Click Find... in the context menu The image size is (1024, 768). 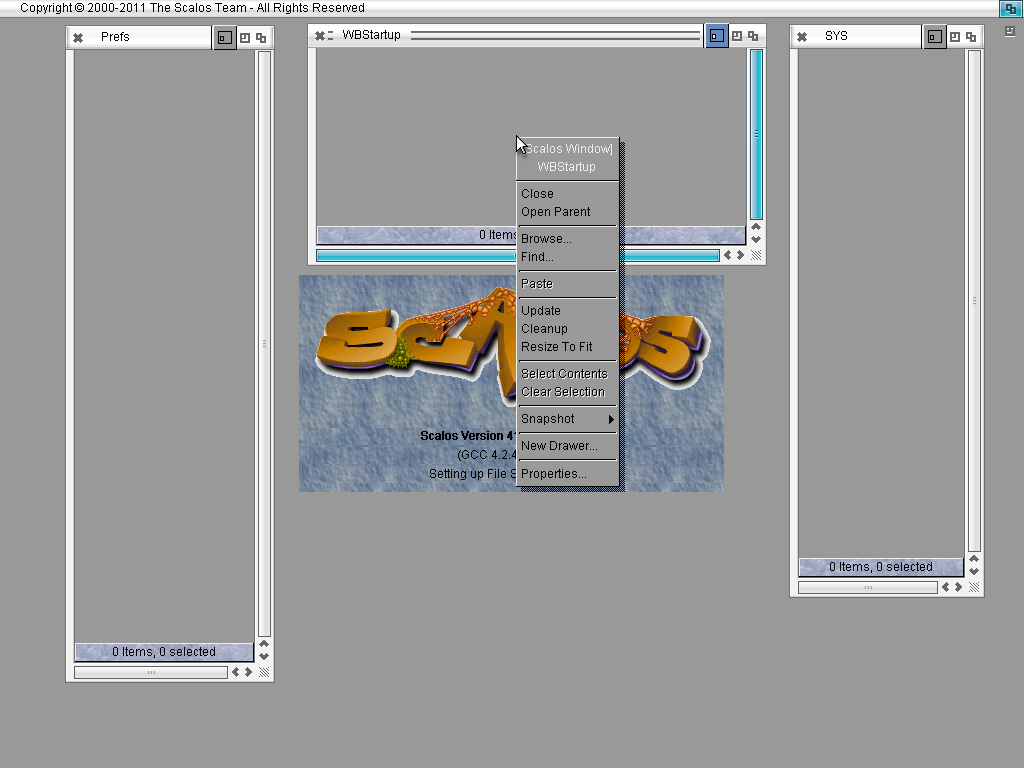coord(537,257)
